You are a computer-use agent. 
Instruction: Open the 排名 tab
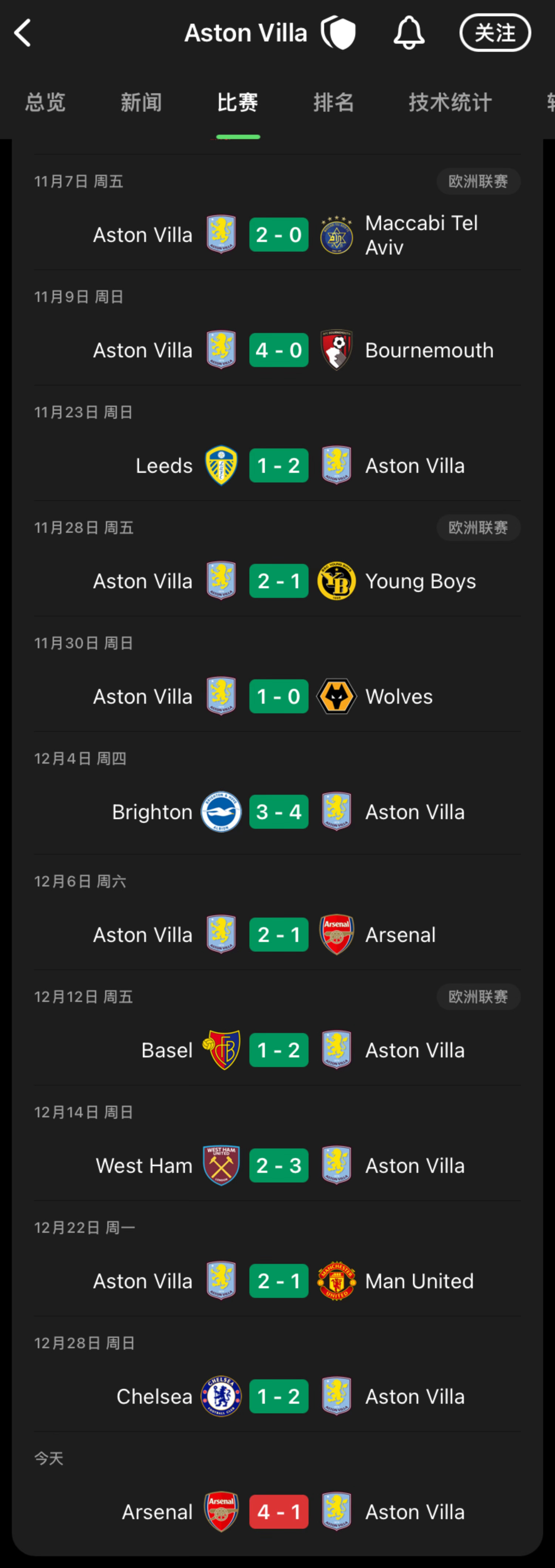(x=333, y=102)
